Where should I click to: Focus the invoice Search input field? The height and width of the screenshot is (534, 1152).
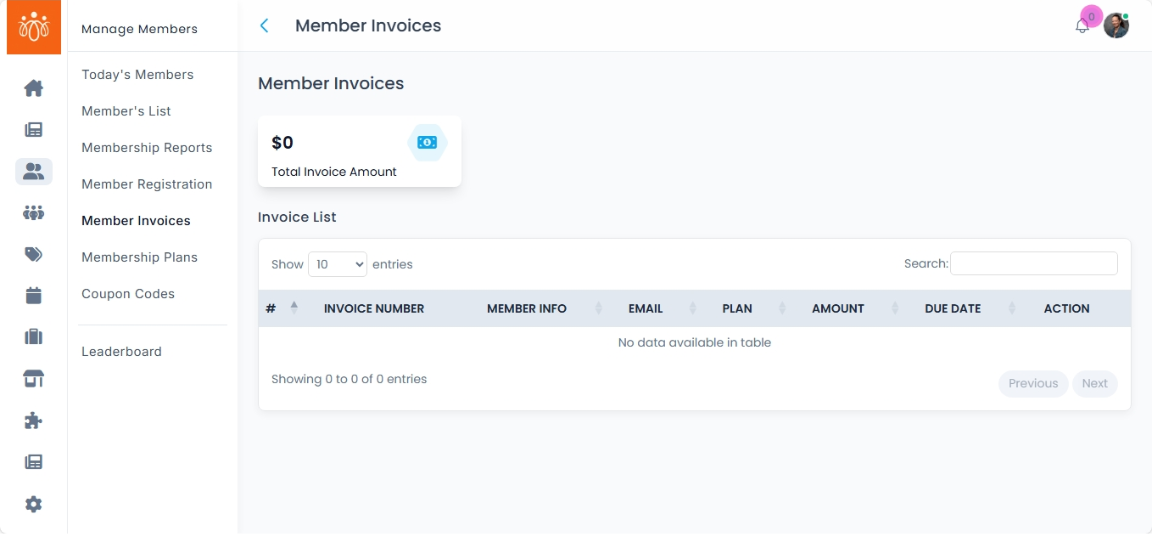pyautogui.click(x=1033, y=263)
